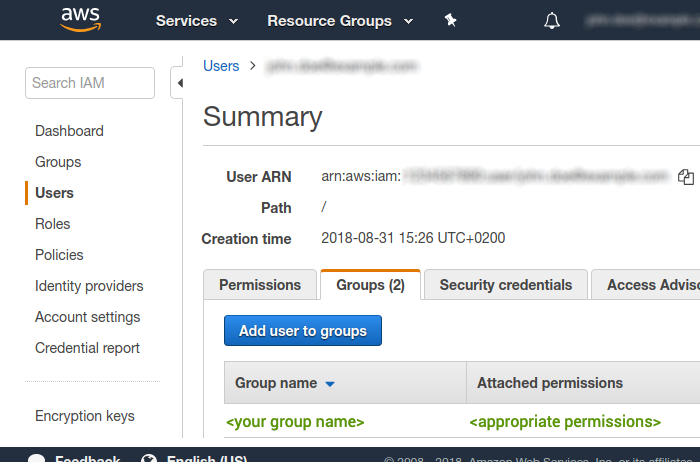Open Roles in the sidebar
This screenshot has height=462, width=700.
coord(53,224)
